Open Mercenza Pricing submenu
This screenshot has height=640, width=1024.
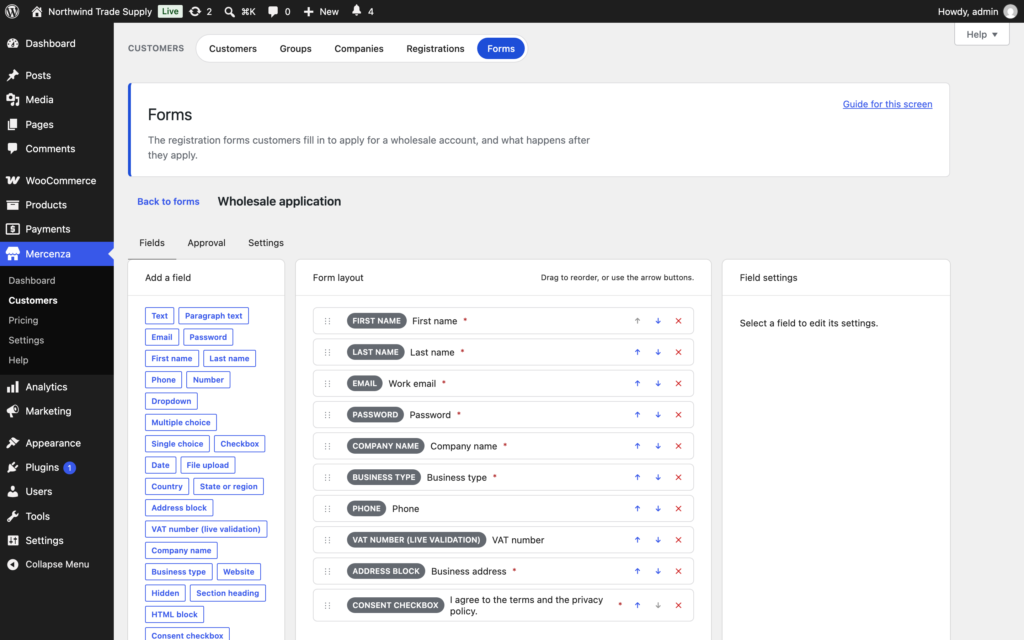pos(24,320)
